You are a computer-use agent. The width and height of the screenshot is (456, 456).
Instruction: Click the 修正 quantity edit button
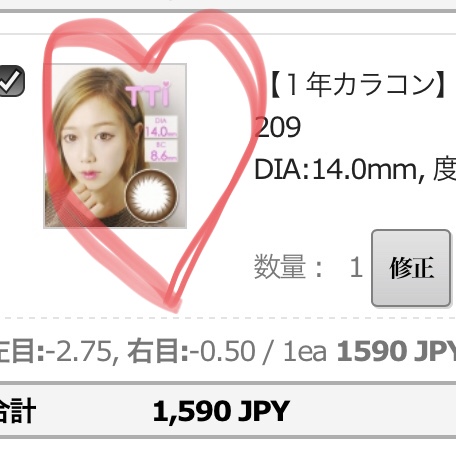pyautogui.click(x=411, y=268)
